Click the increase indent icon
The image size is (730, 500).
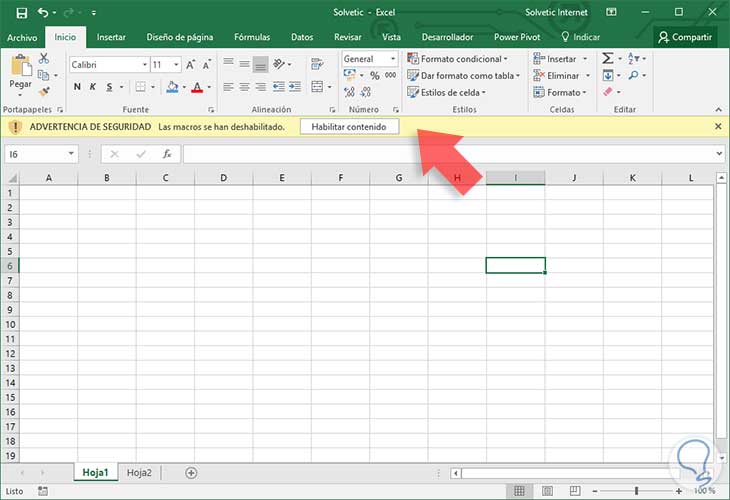coord(295,87)
